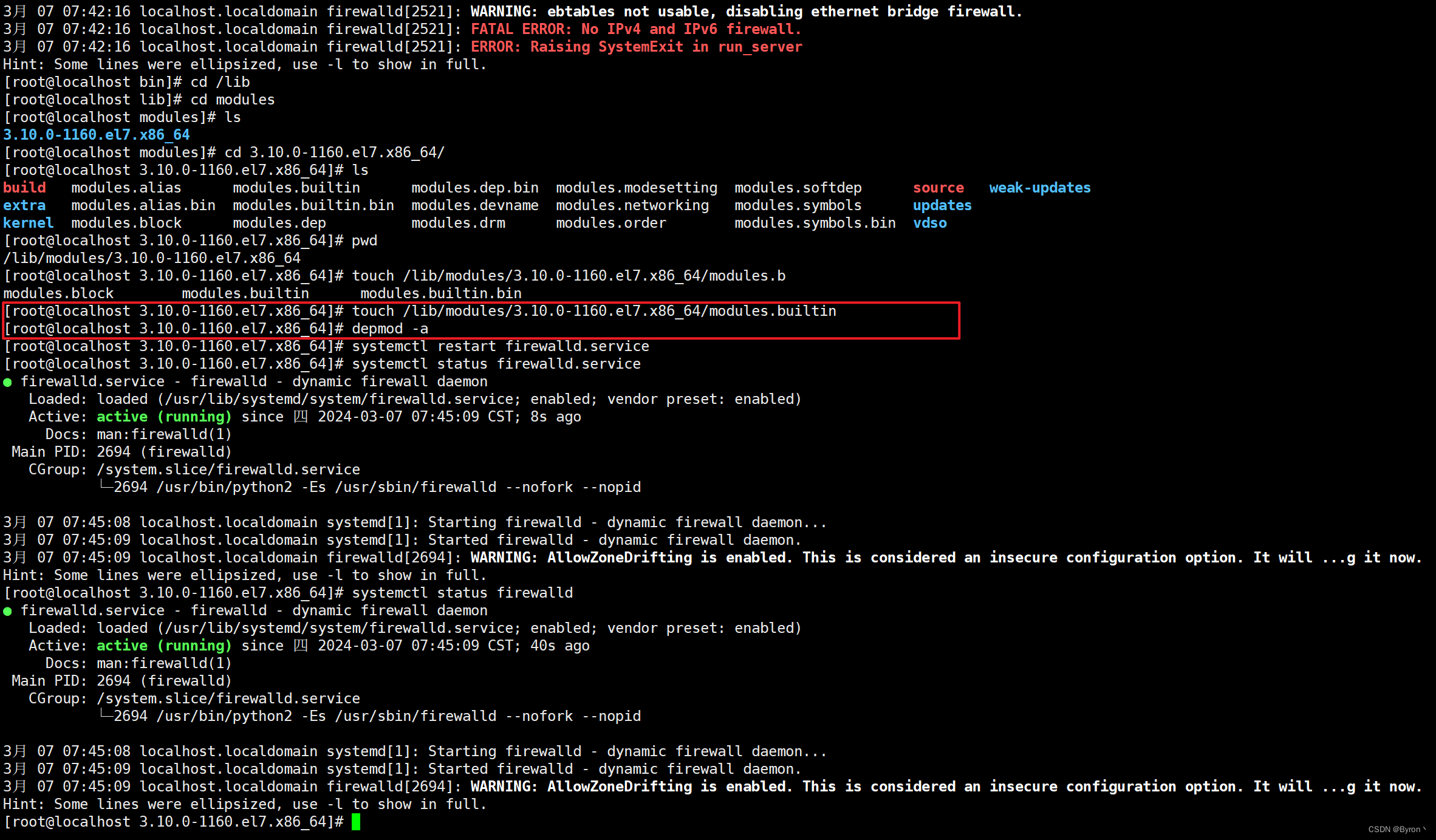Click the 'systemctl status firewalld.service' command
Image resolution: width=1436 pixels, height=840 pixels.
click(x=496, y=364)
